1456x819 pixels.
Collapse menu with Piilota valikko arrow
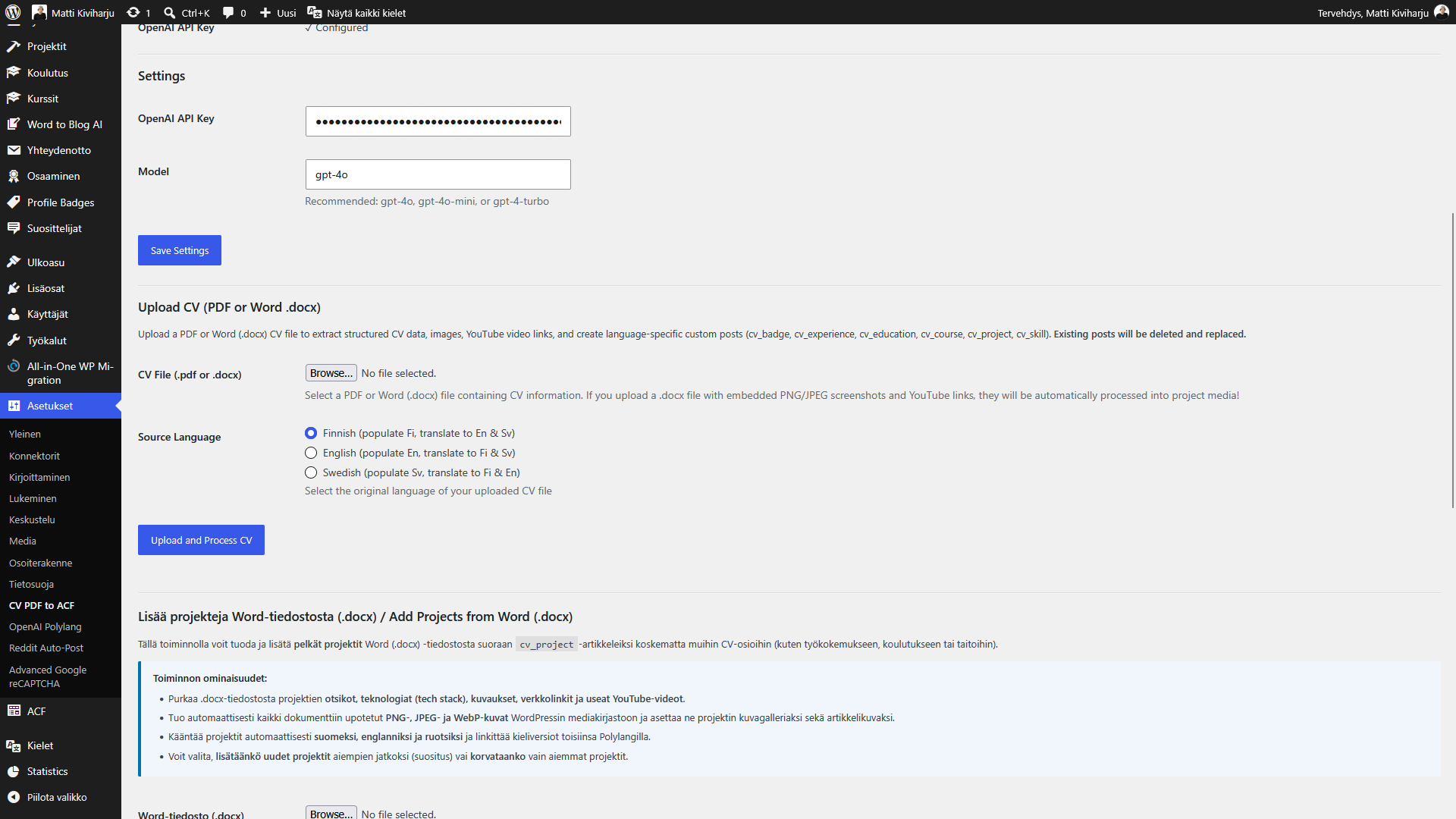pyautogui.click(x=14, y=797)
